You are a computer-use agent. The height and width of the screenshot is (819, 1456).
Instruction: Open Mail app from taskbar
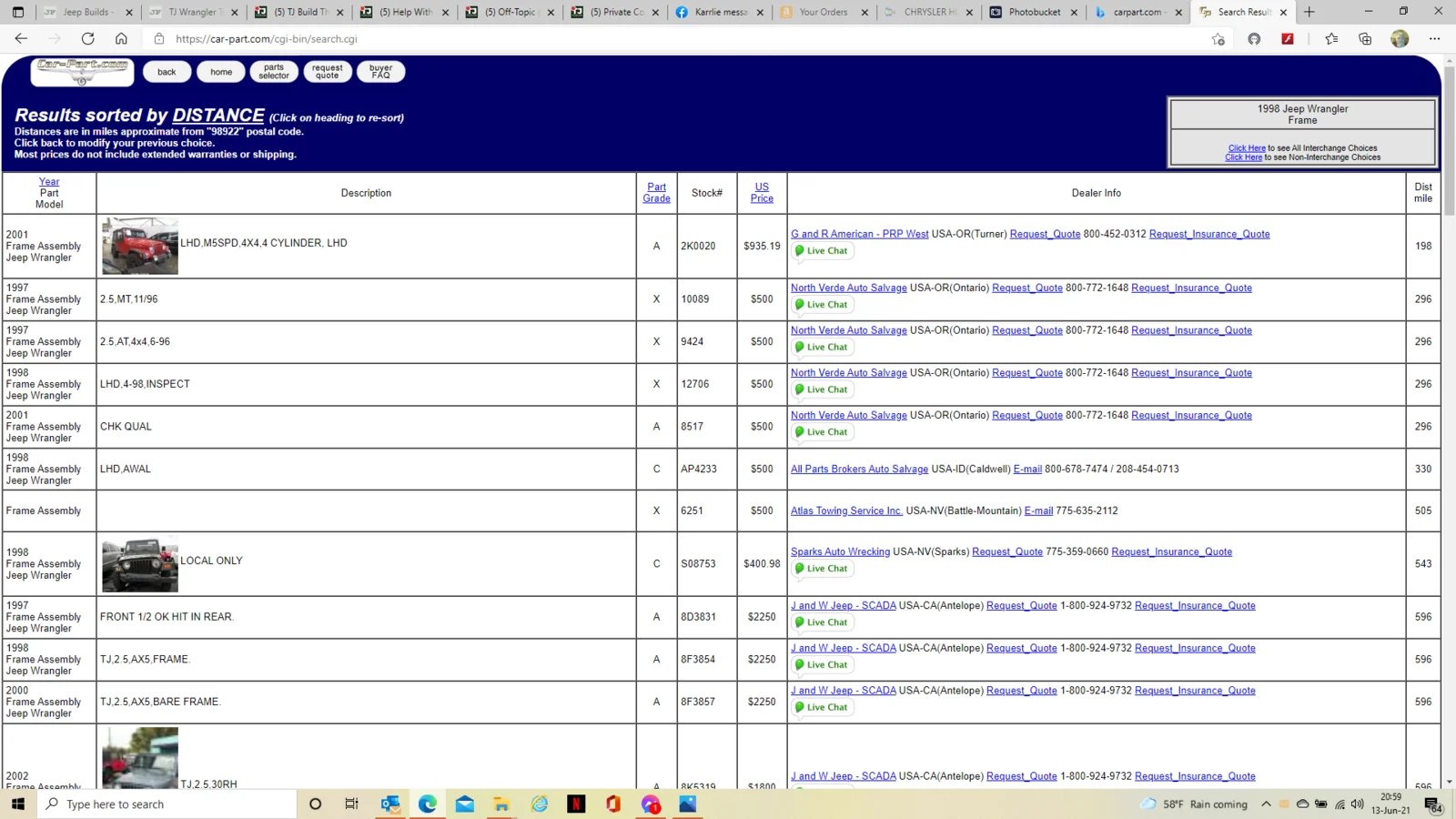coord(464,804)
